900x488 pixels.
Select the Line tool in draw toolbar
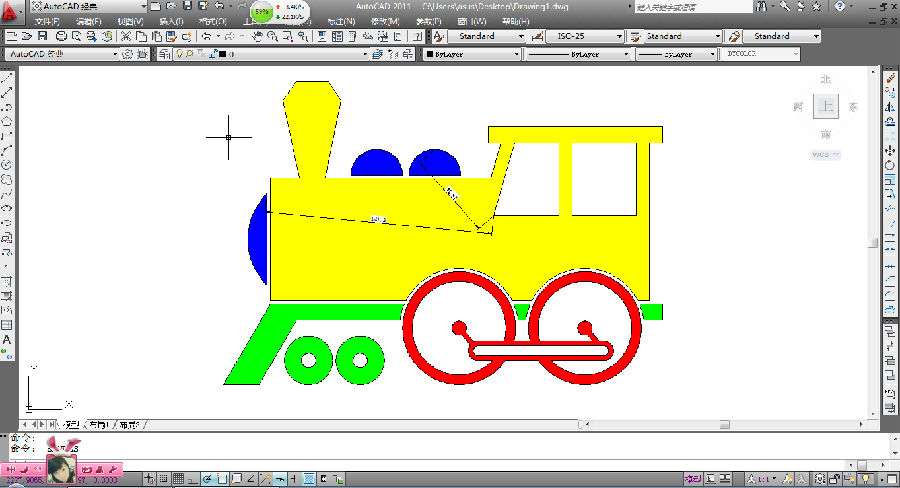tap(7, 79)
